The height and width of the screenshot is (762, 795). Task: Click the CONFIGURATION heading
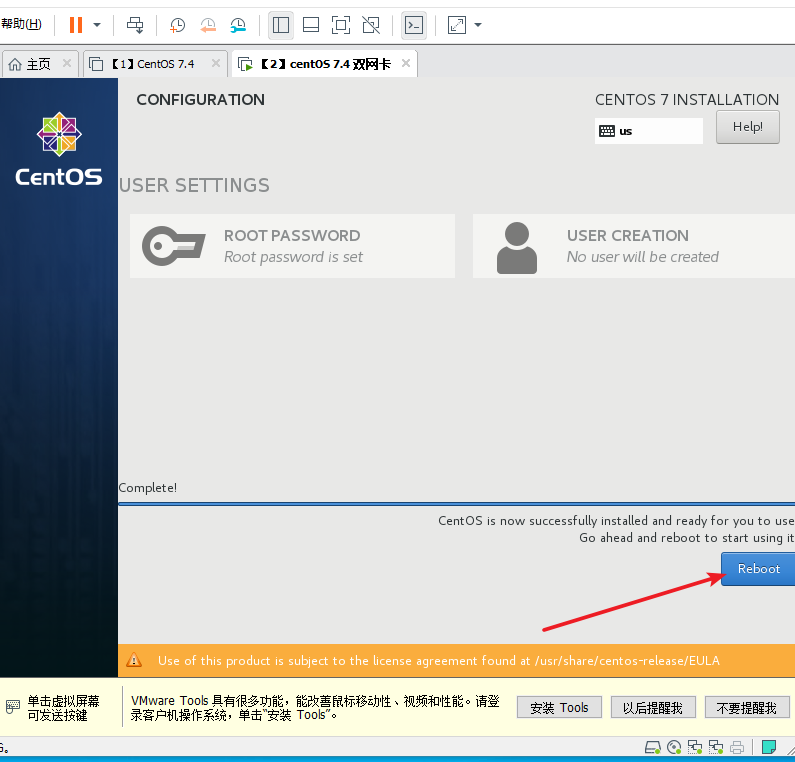(x=200, y=99)
